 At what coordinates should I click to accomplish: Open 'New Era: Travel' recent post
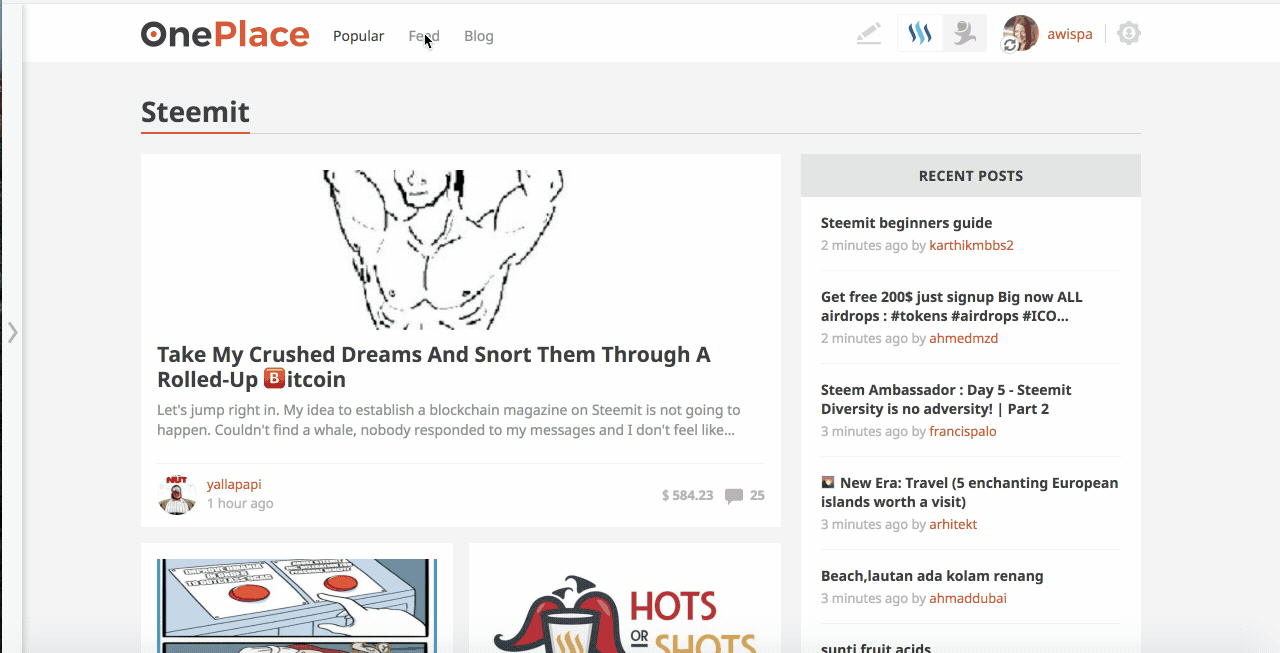pos(970,492)
